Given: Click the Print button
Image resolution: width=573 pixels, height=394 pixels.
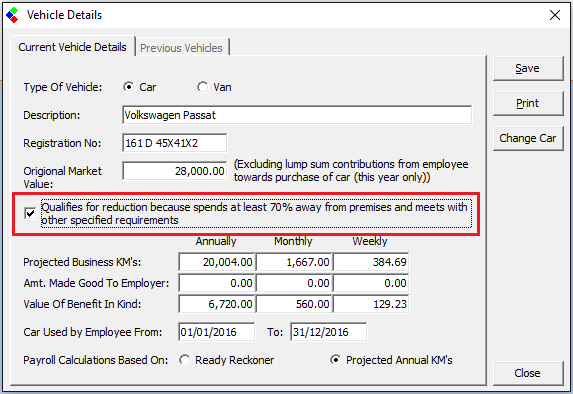Looking at the screenshot, I should [x=528, y=103].
